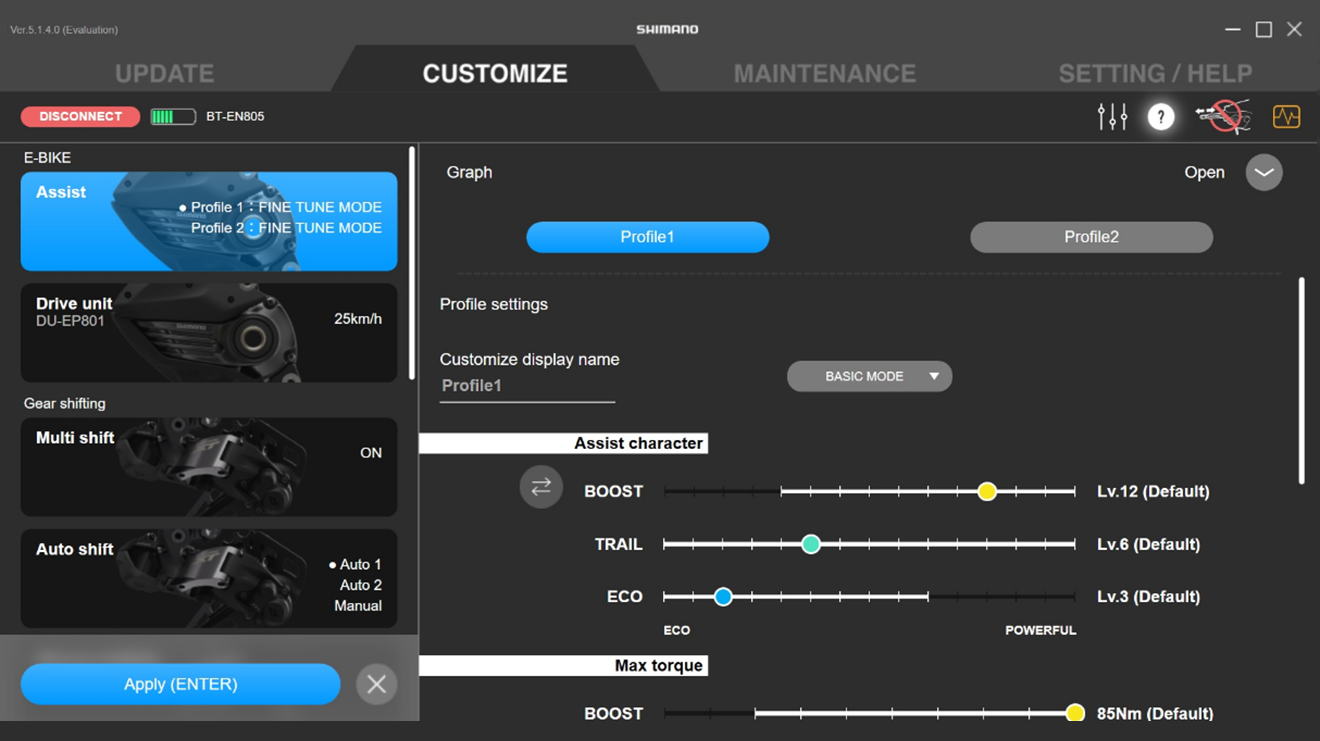This screenshot has width=1320, height=741.
Task: Open the Drive unit DU-EP801 card
Action: (209, 332)
